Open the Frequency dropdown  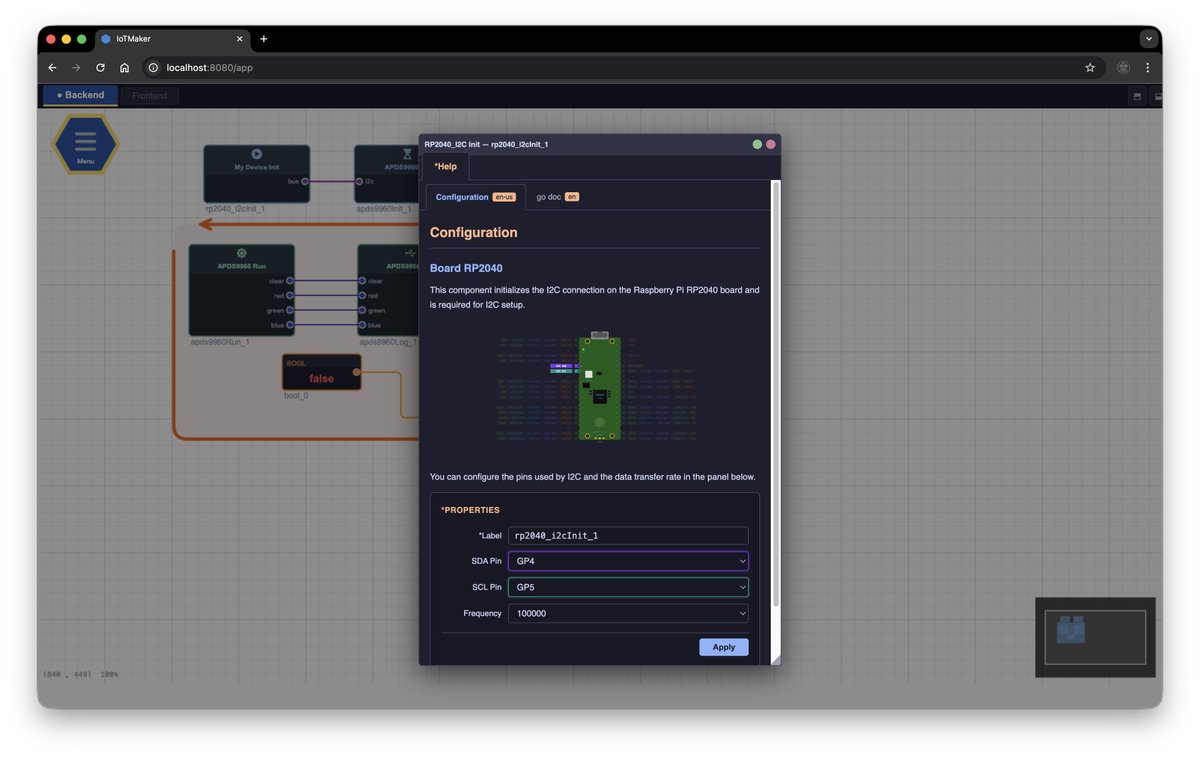pos(628,613)
